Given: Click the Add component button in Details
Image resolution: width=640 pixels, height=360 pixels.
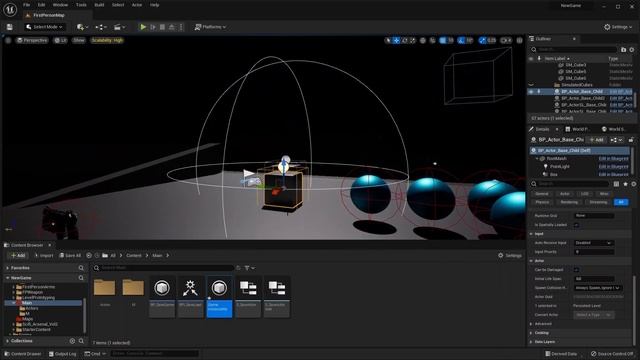Looking at the screenshot, I should point(596,140).
